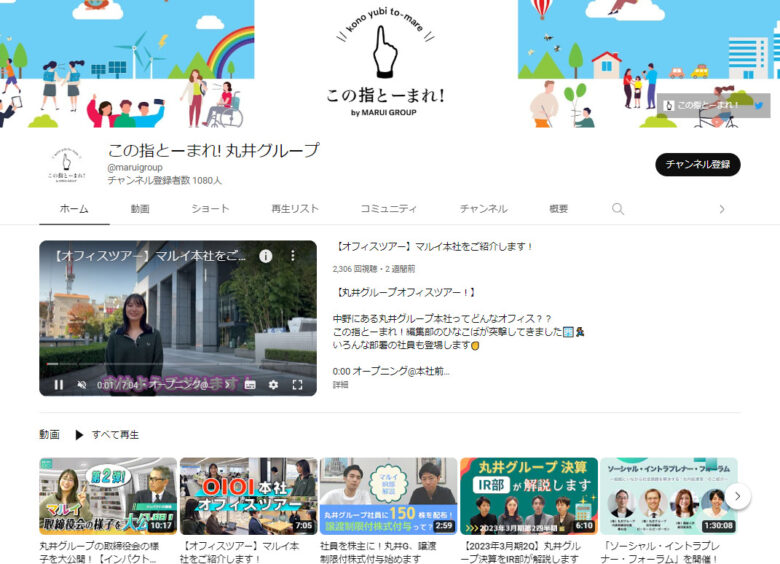Open the ホーム tab
Image resolution: width=780 pixels, height=564 pixels.
point(74,208)
